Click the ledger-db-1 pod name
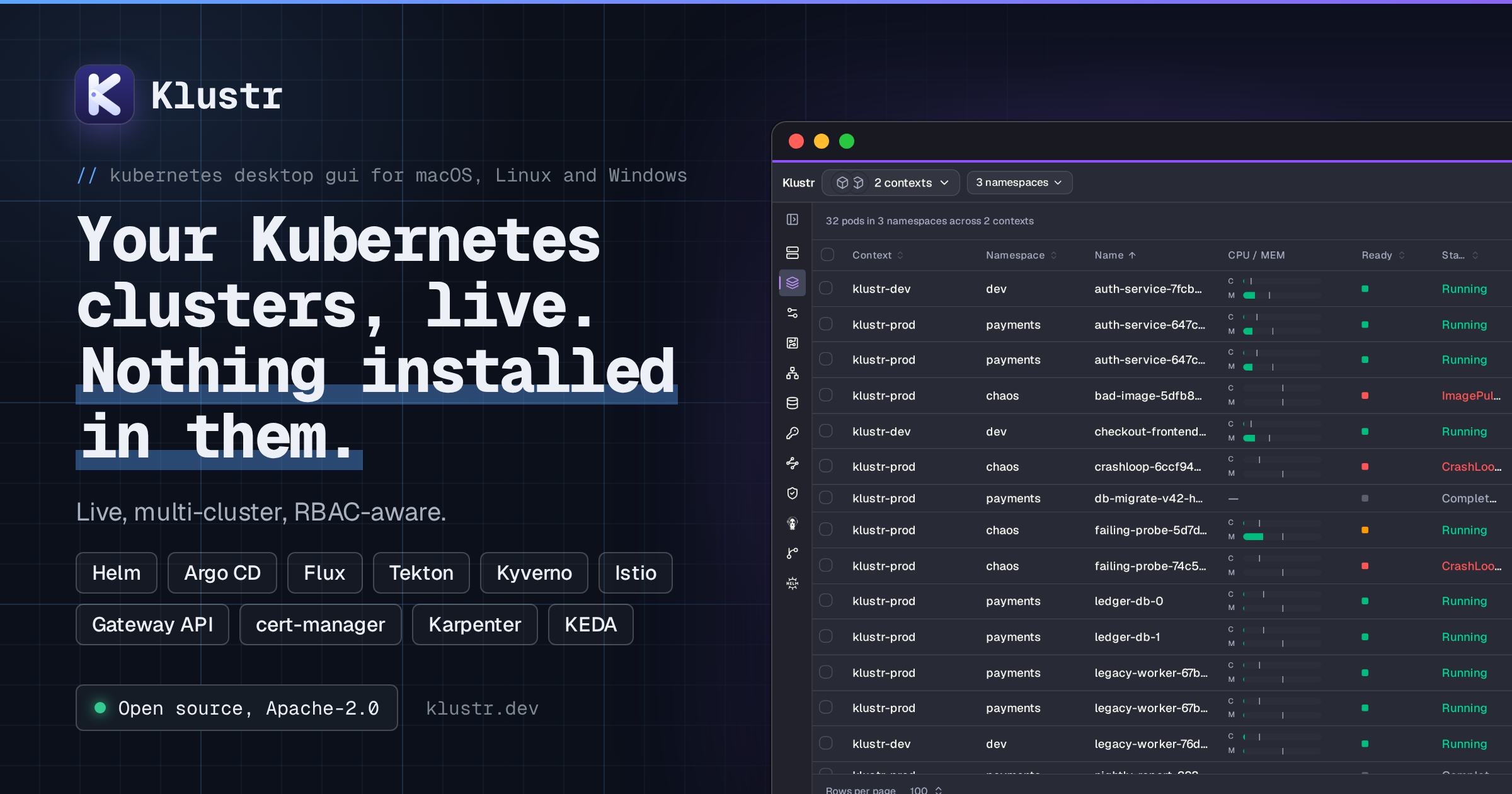 pos(1128,637)
